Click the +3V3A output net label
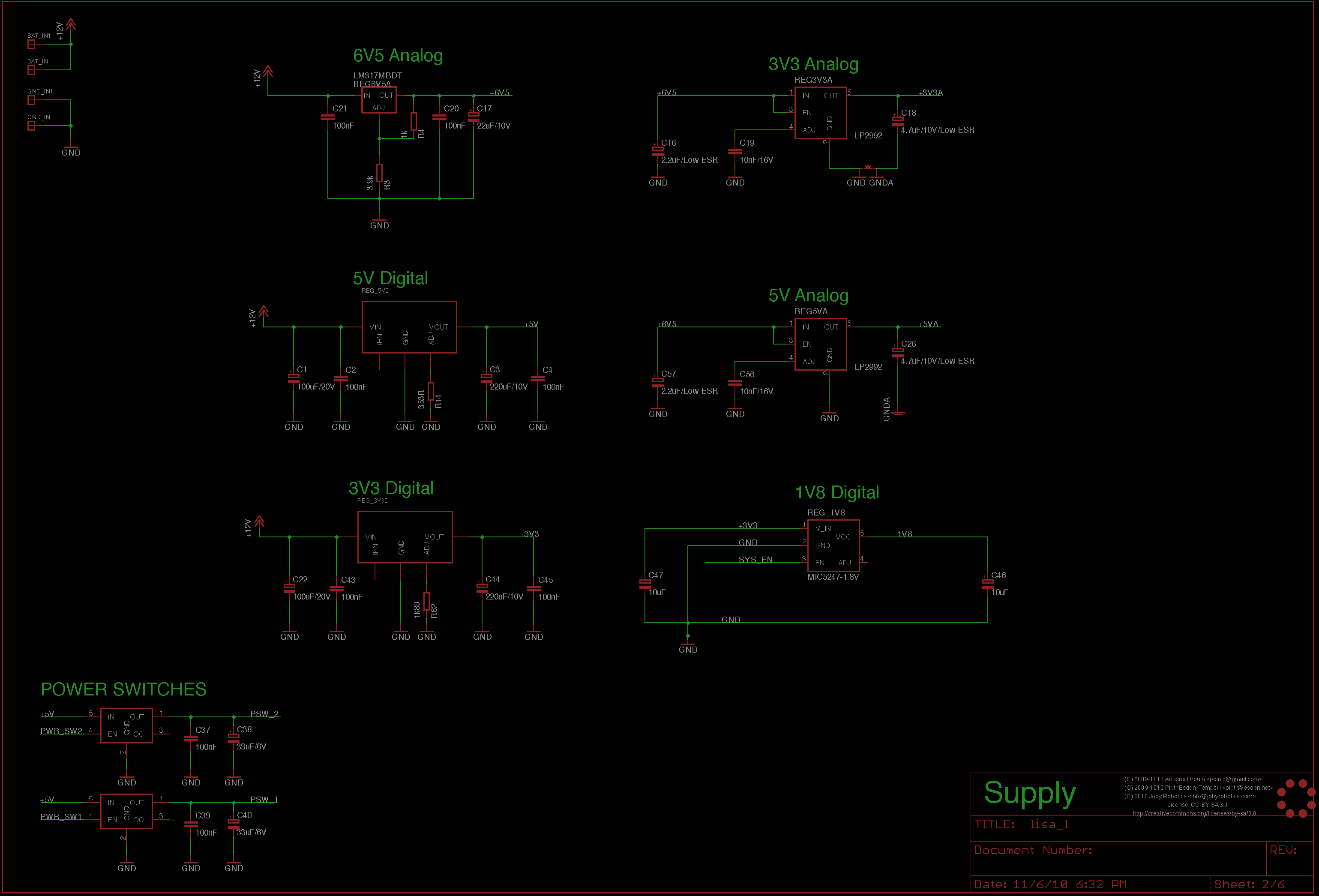 click(930, 93)
